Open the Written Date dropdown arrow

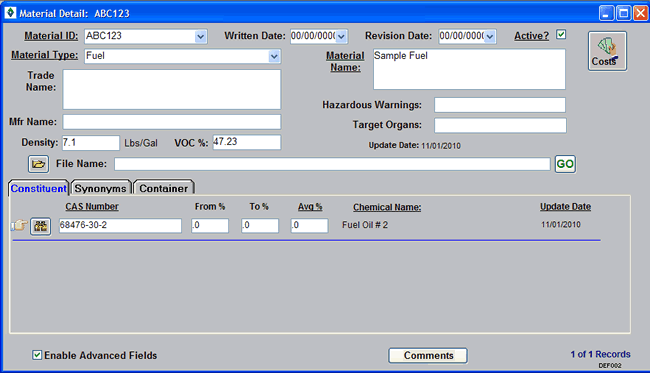(x=341, y=36)
